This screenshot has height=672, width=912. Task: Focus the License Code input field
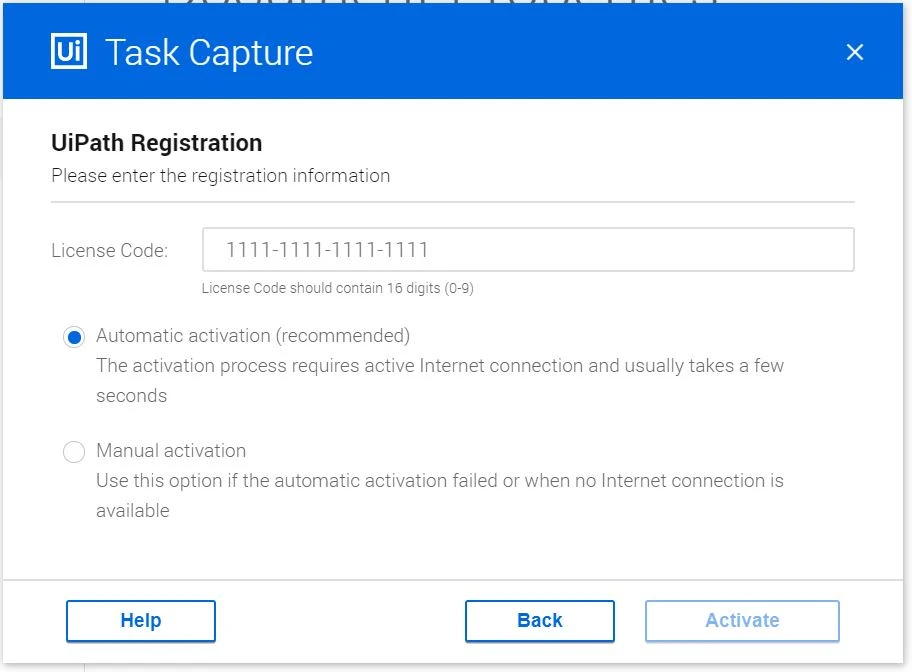[x=528, y=250]
